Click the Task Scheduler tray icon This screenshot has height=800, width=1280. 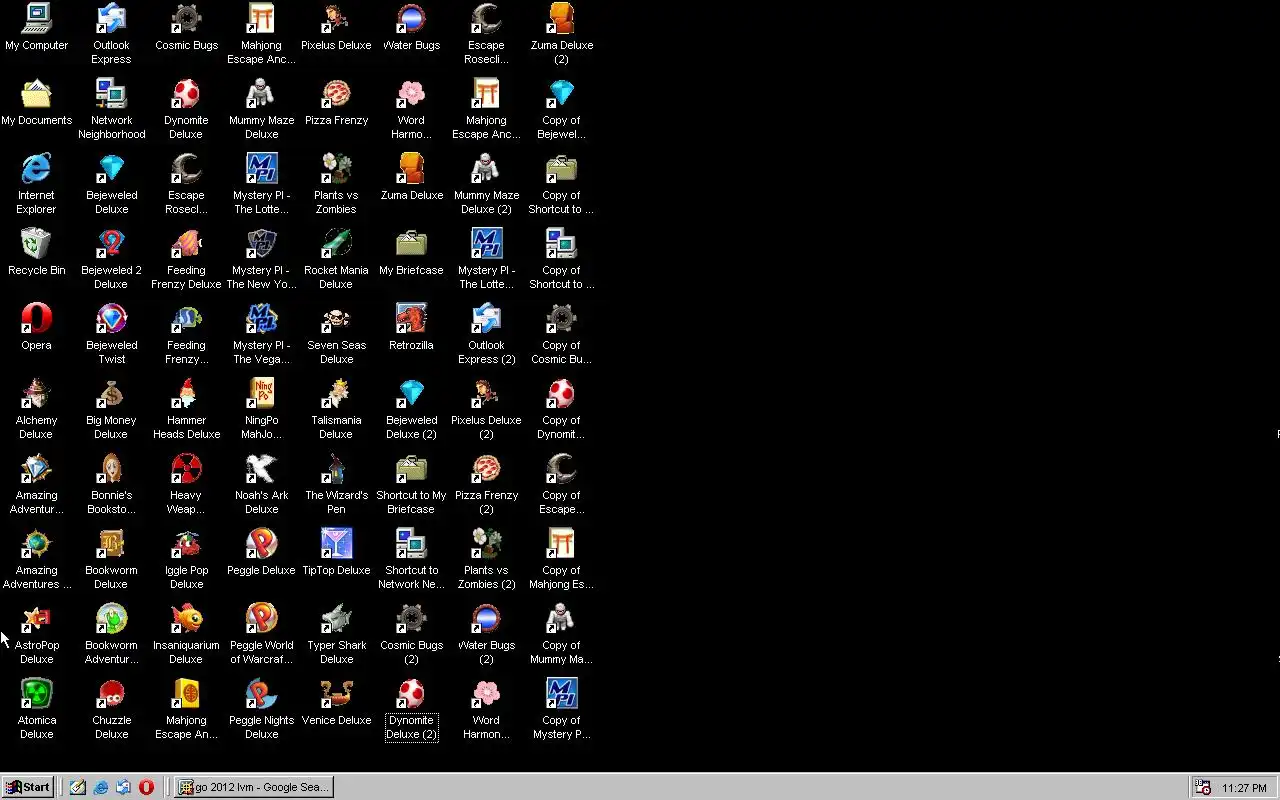[x=1203, y=787]
